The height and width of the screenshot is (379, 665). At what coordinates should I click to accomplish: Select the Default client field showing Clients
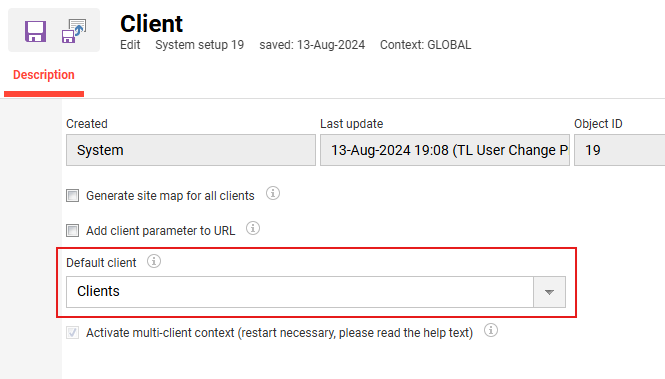click(300, 292)
